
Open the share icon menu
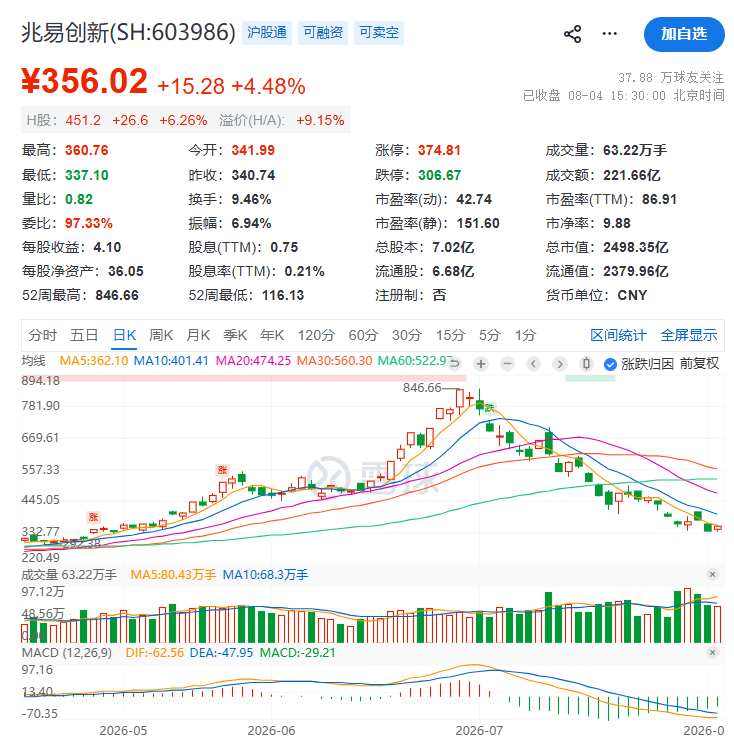[x=572, y=34]
